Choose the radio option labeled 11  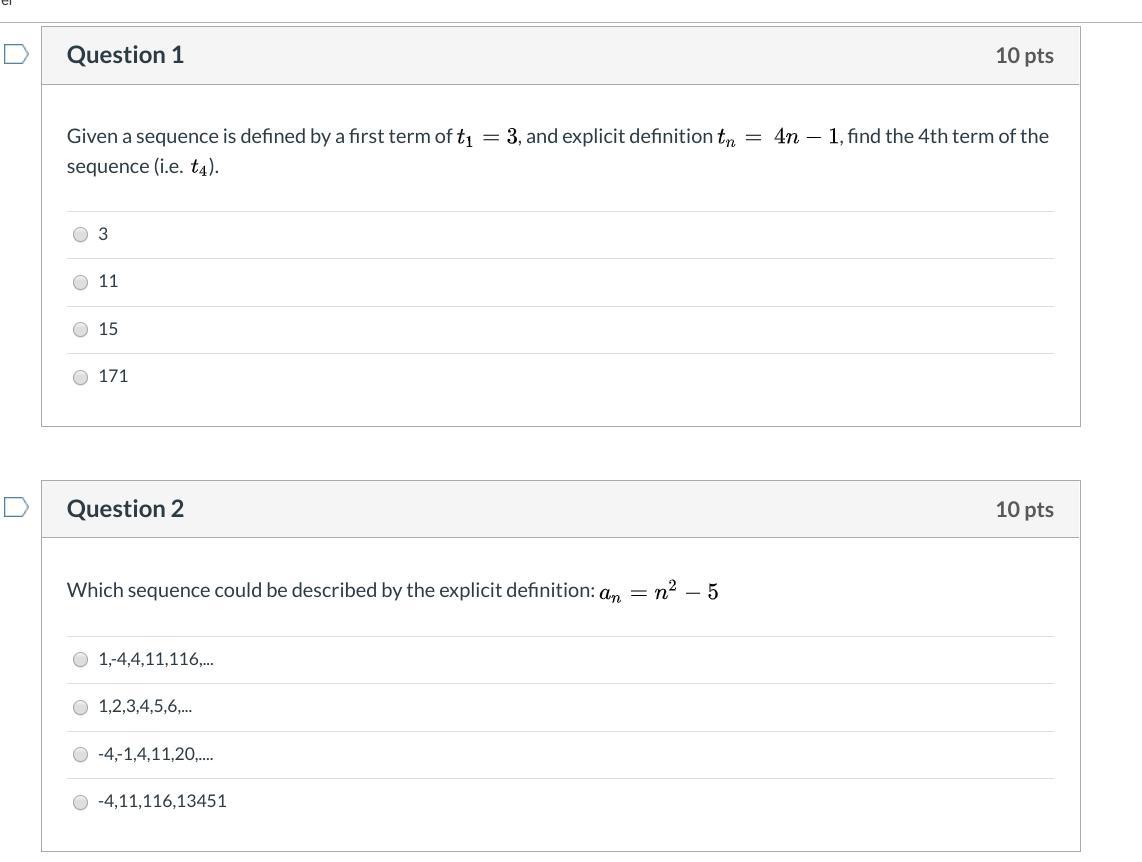[81, 282]
